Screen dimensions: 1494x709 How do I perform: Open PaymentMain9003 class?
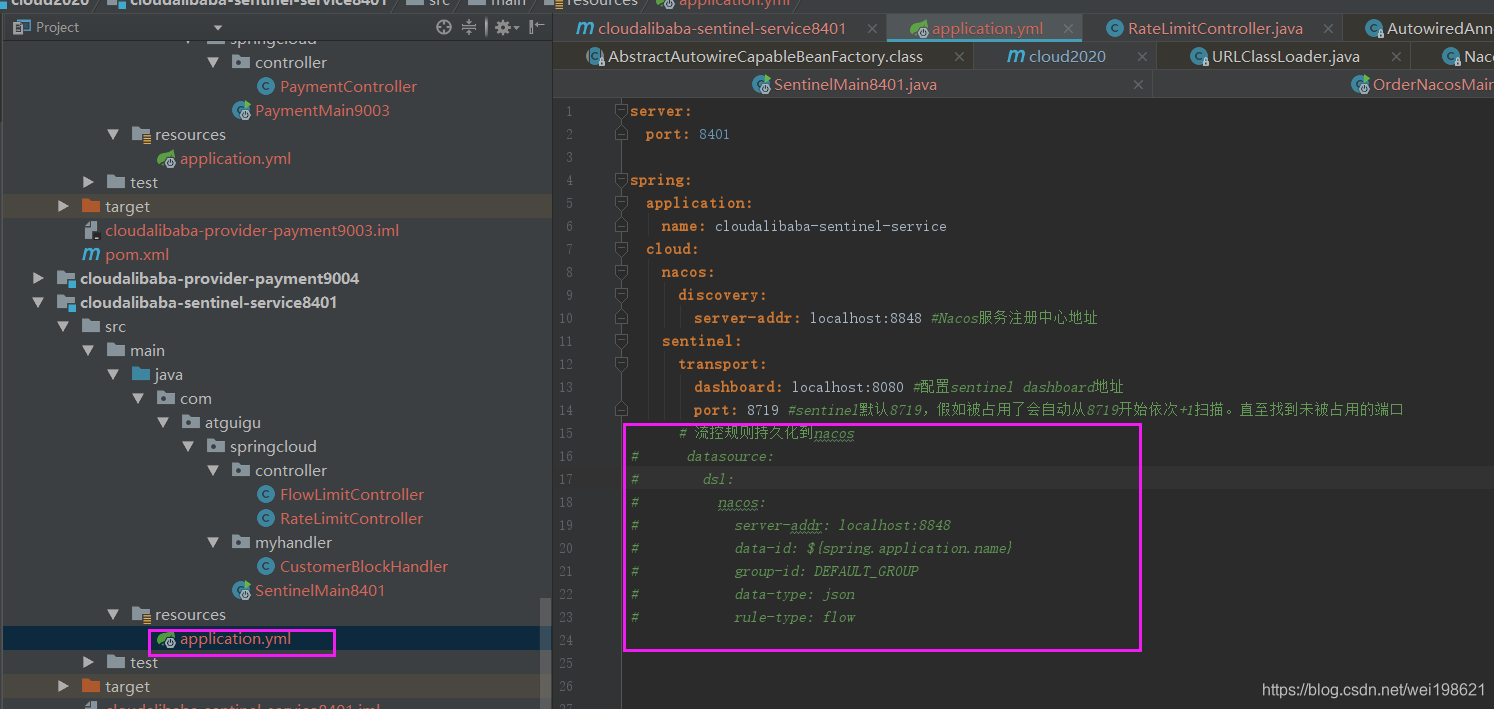pyautogui.click(x=322, y=110)
